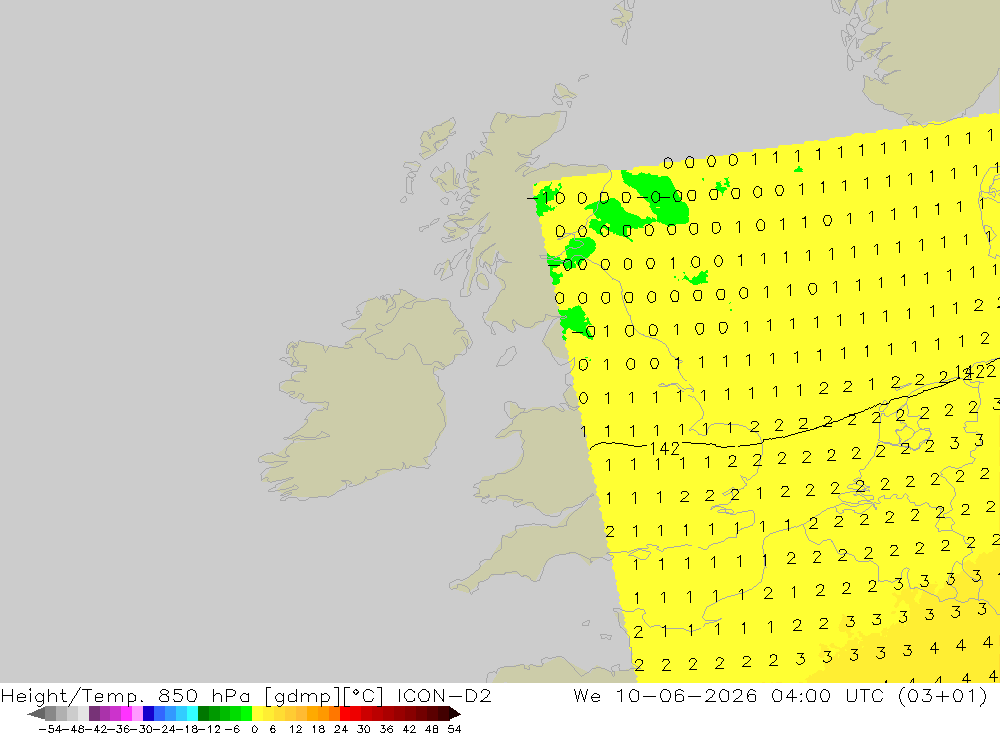Click the '12' color scale label
The height and width of the screenshot is (733, 1000).
click(295, 729)
